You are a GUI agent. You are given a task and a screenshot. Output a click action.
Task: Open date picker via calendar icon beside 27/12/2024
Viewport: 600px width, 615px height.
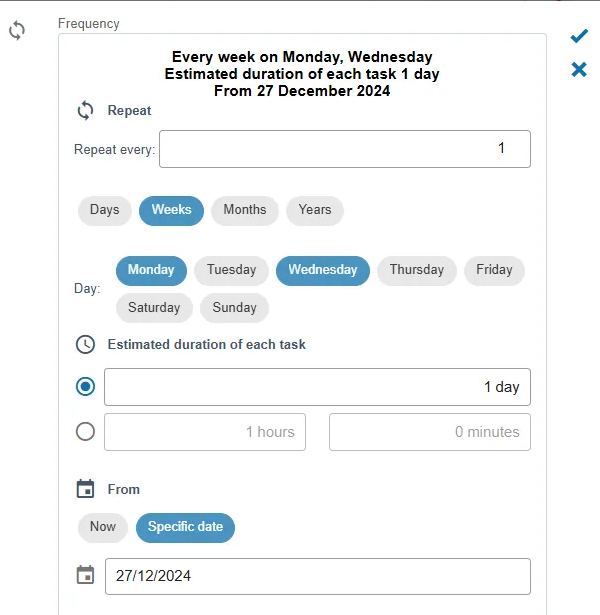tap(85, 575)
